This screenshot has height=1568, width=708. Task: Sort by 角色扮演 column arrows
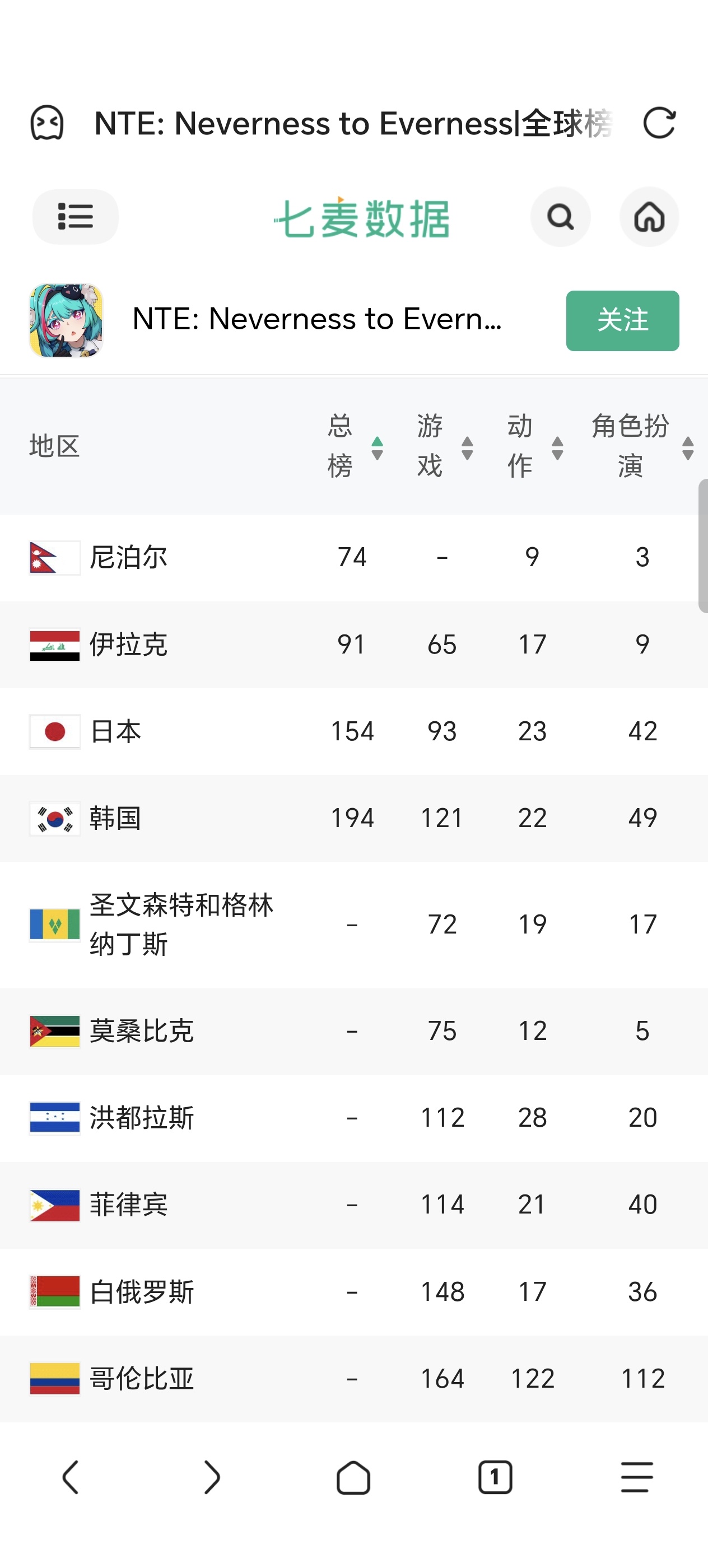pyautogui.click(x=688, y=448)
